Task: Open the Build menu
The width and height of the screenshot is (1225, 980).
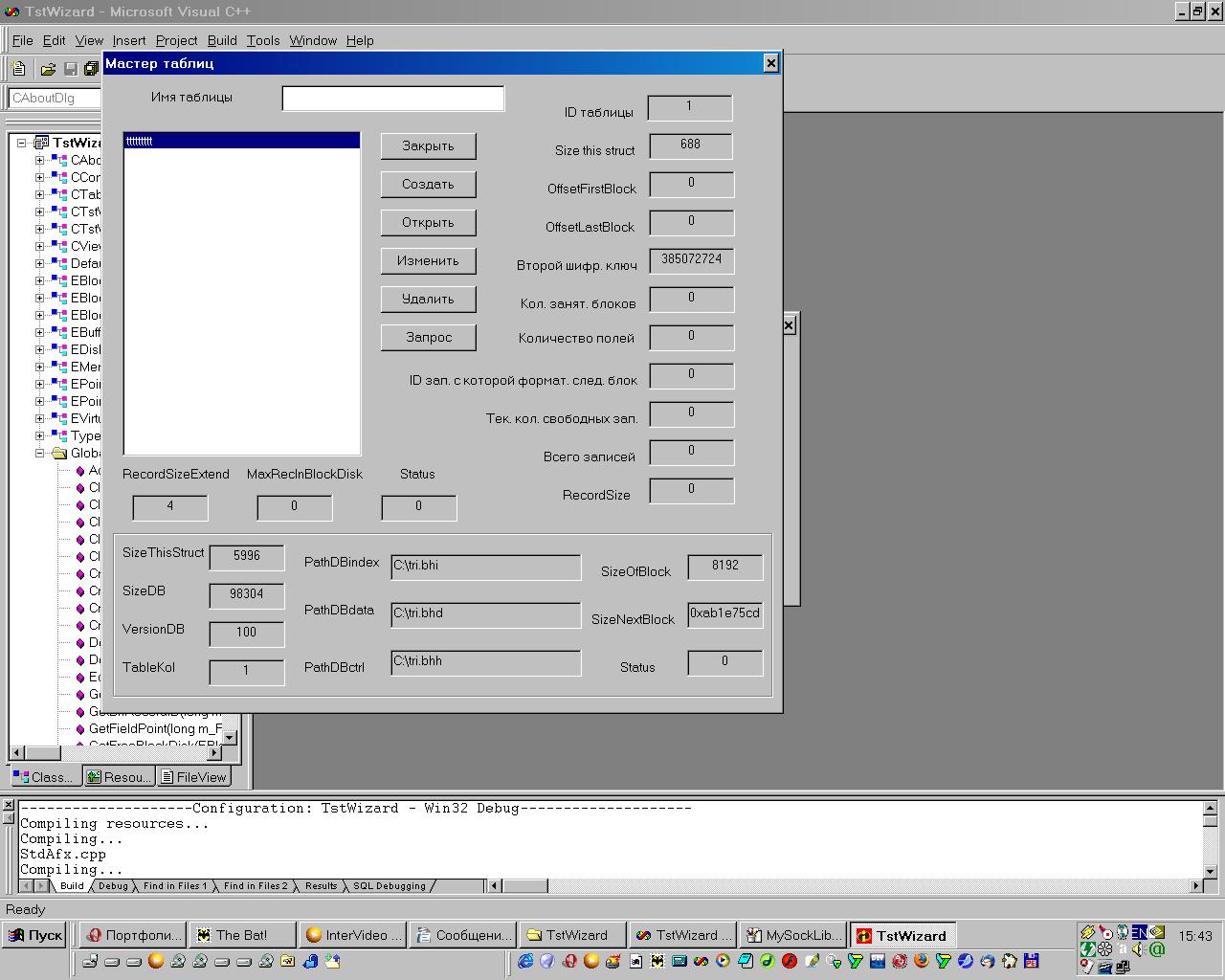Action: [222, 40]
